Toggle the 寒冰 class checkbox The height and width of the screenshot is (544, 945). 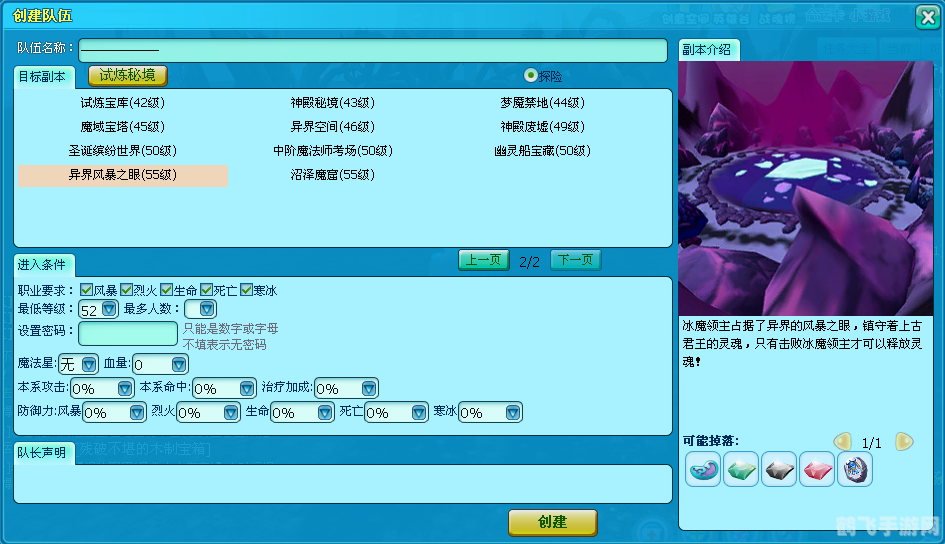pos(246,290)
